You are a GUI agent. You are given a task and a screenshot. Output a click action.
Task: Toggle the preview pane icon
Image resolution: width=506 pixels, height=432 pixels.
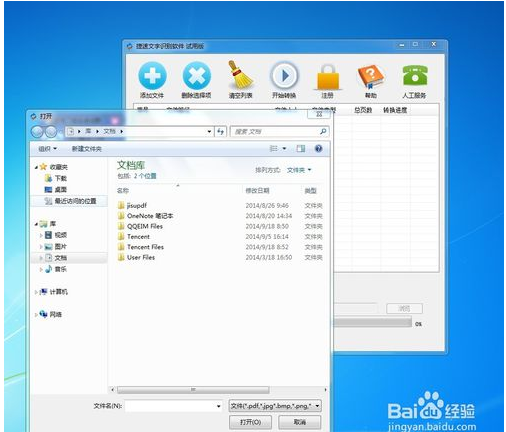(301, 148)
